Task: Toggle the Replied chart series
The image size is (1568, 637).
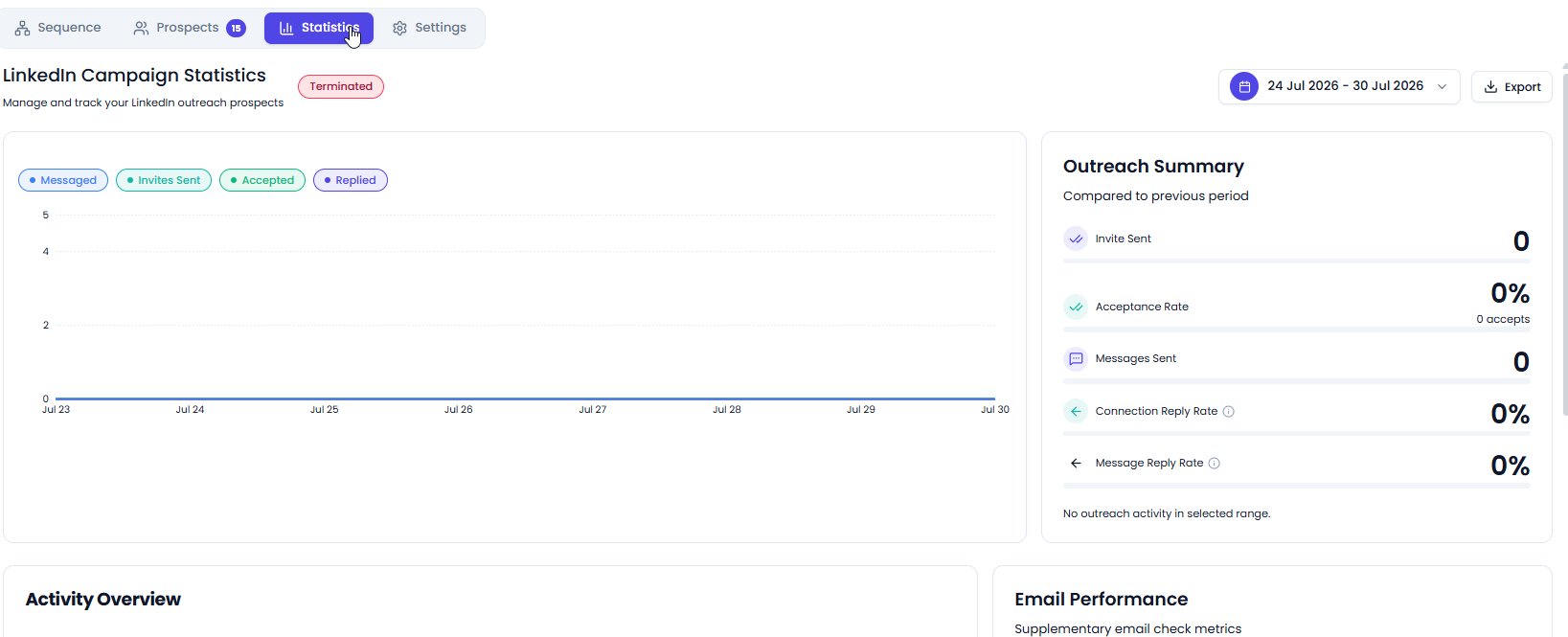Action: 351,180
